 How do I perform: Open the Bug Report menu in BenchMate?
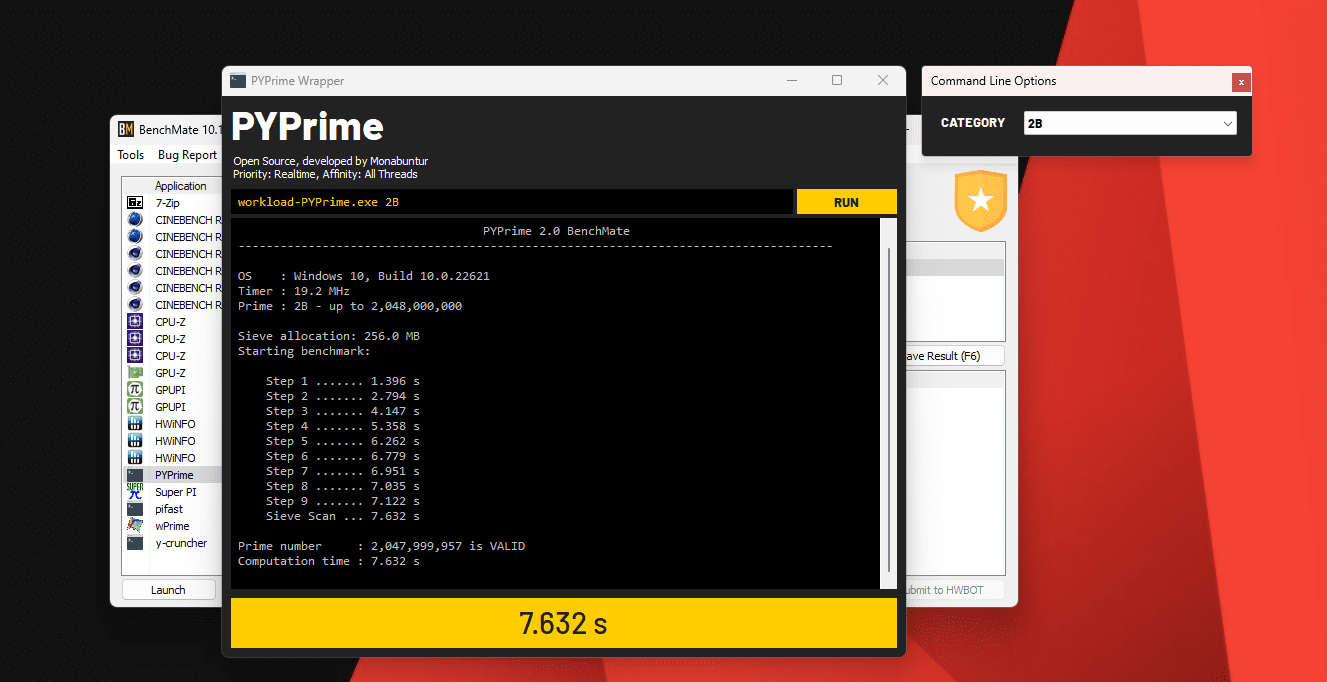(x=187, y=155)
